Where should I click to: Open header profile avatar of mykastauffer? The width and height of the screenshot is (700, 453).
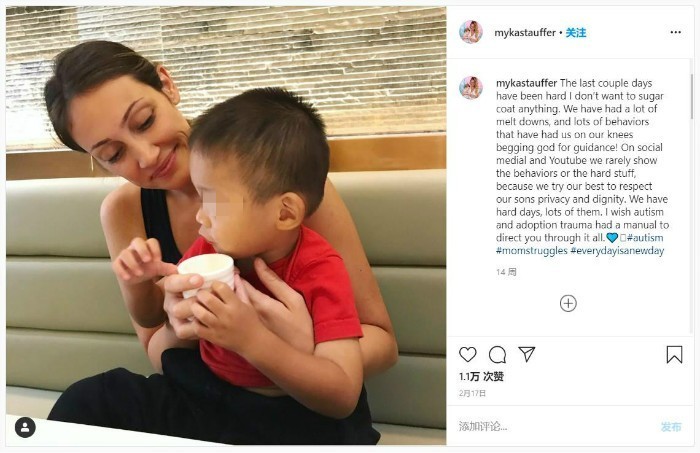click(471, 32)
